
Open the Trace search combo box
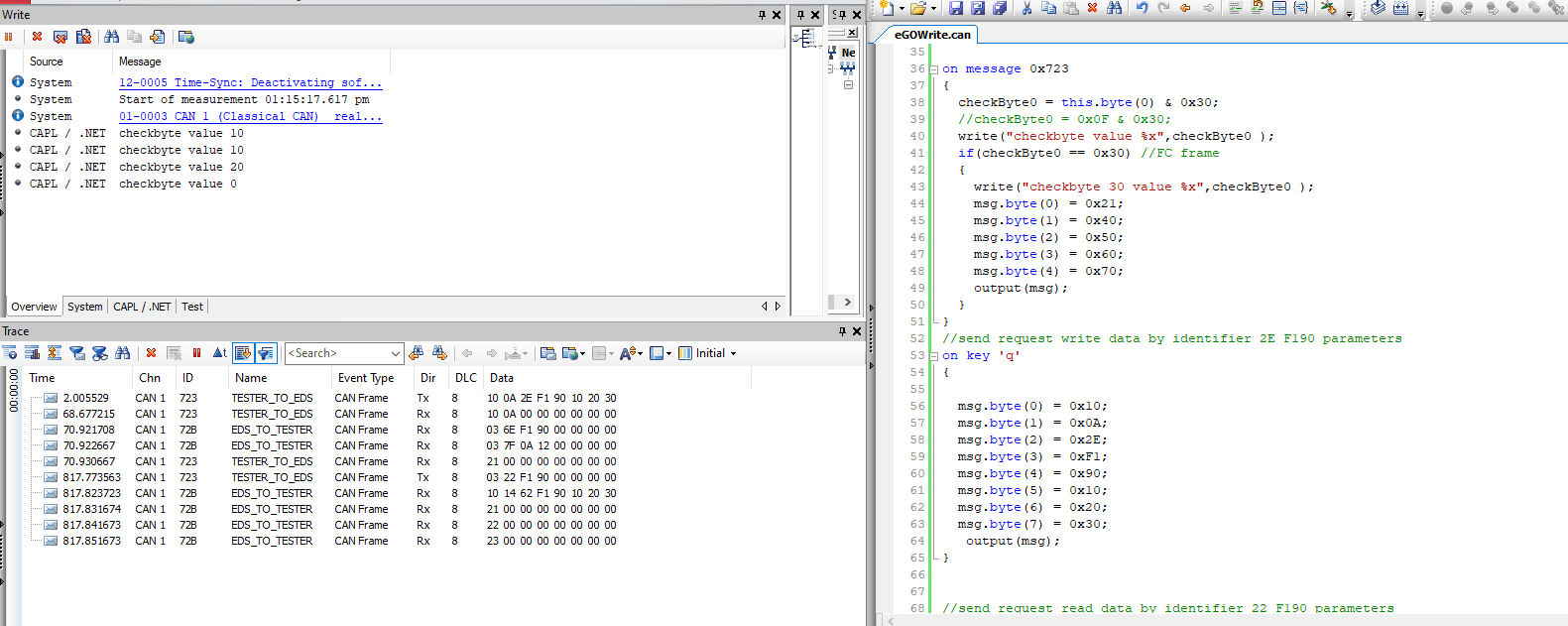(395, 353)
